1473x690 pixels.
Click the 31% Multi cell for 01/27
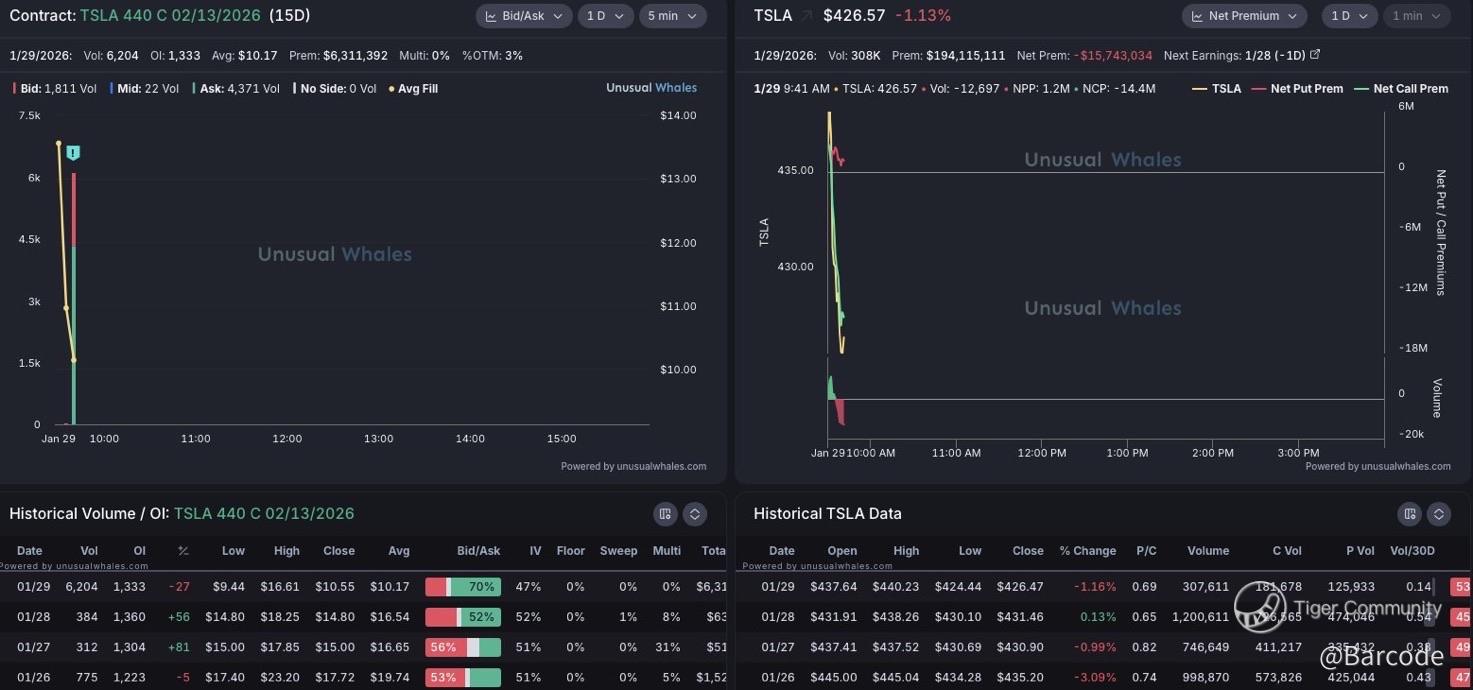(x=670, y=647)
